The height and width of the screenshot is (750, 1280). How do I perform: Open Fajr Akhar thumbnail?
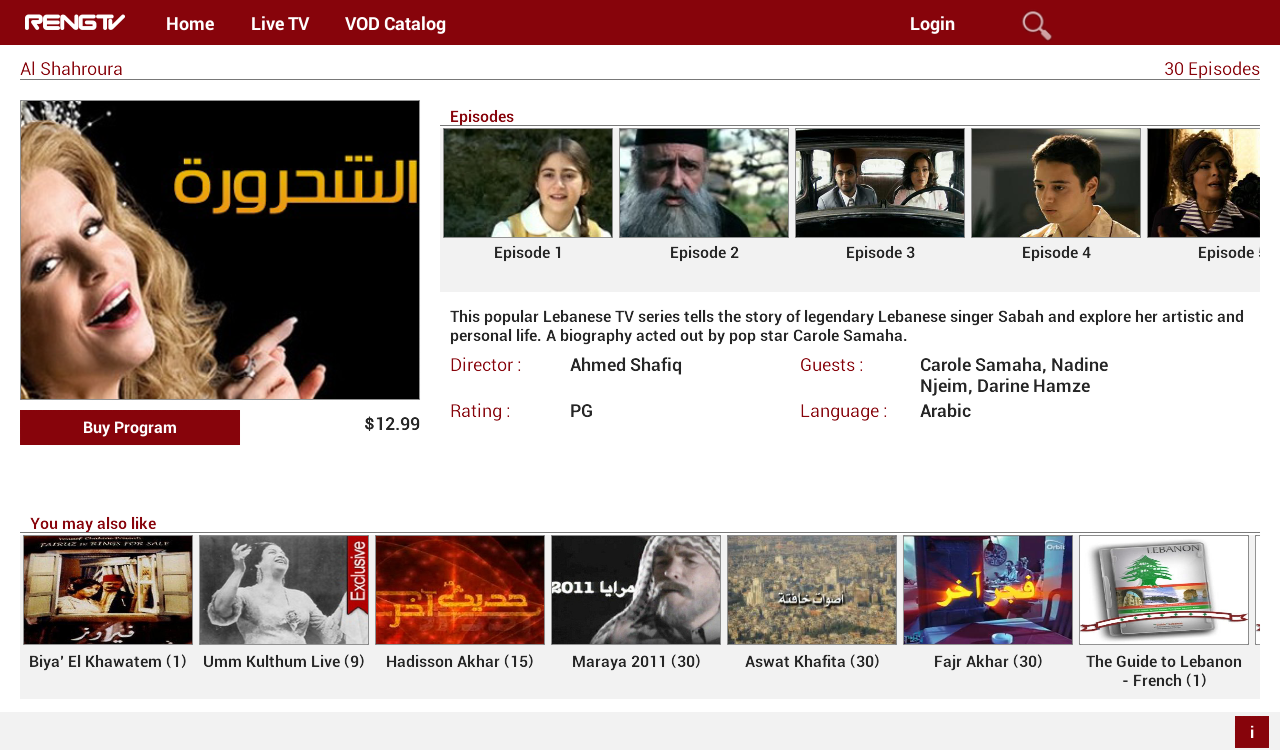(988, 590)
